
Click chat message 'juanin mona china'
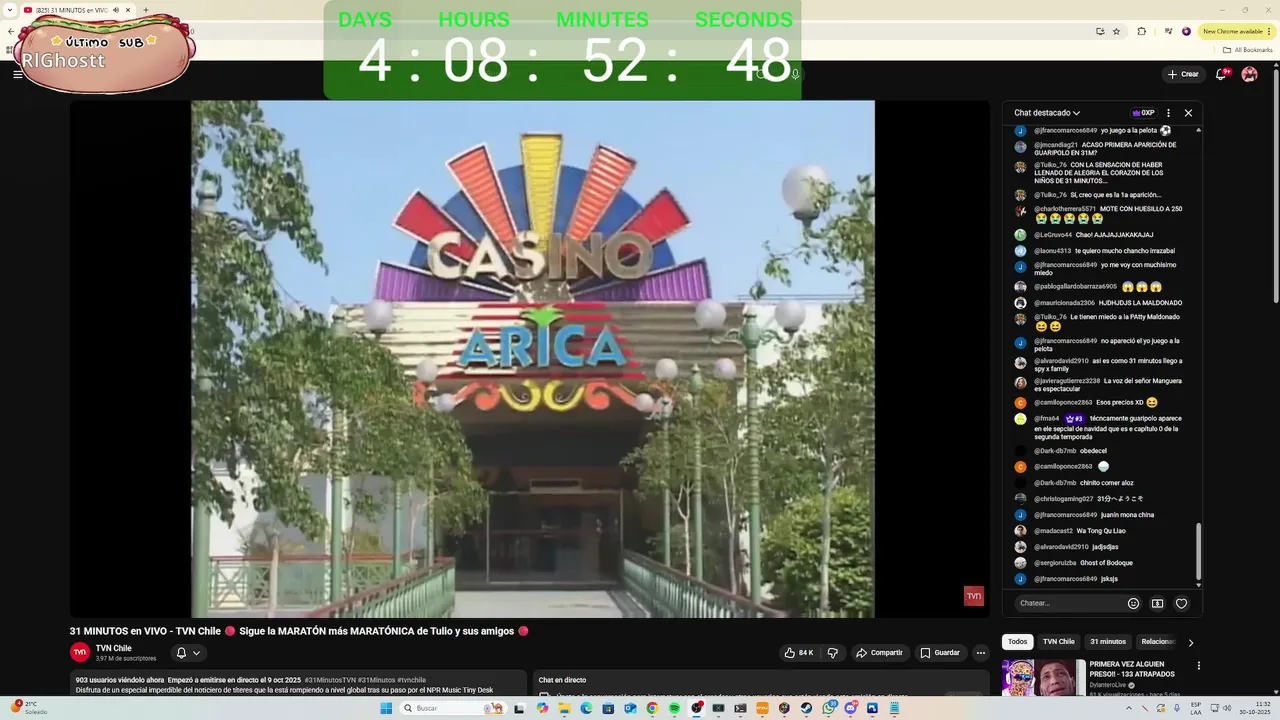[x=1127, y=515]
